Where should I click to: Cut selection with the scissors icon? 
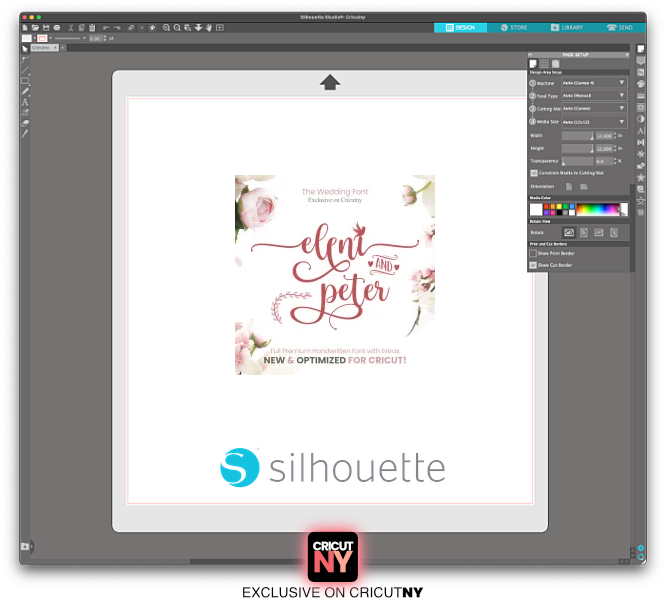(71, 28)
